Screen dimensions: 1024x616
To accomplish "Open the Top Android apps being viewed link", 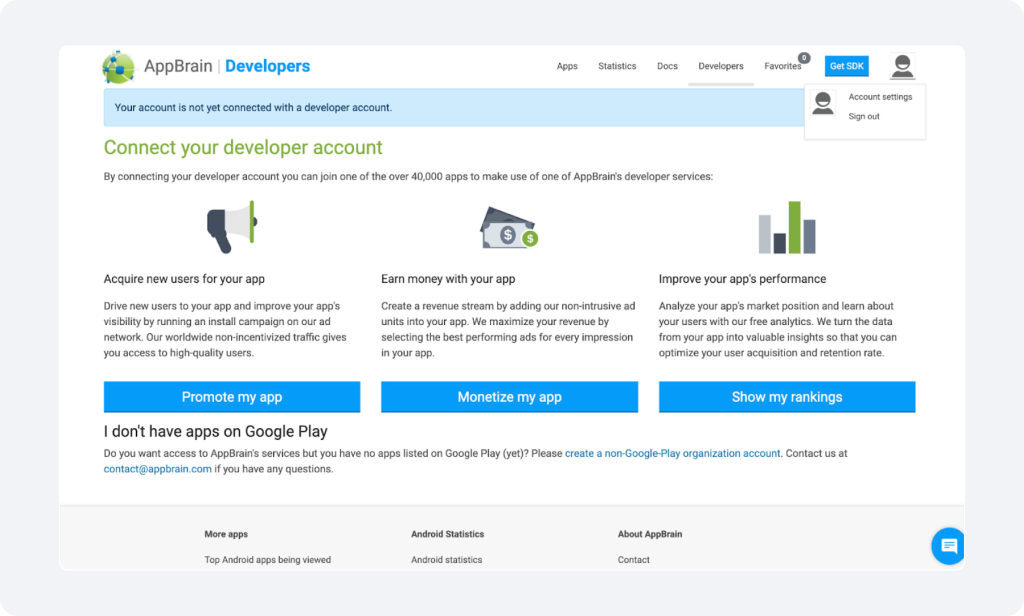I will (268, 560).
